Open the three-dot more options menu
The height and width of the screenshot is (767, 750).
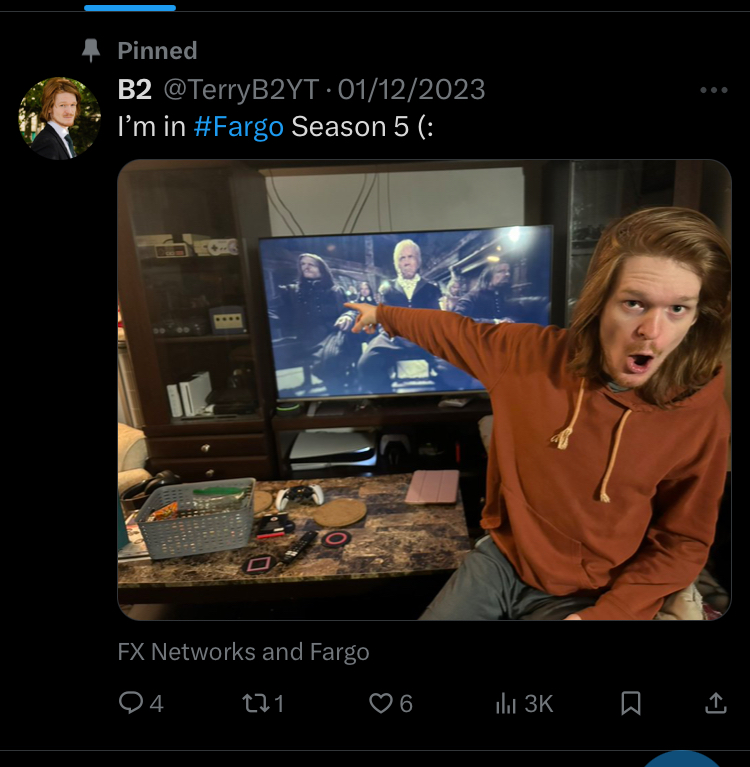click(x=714, y=90)
